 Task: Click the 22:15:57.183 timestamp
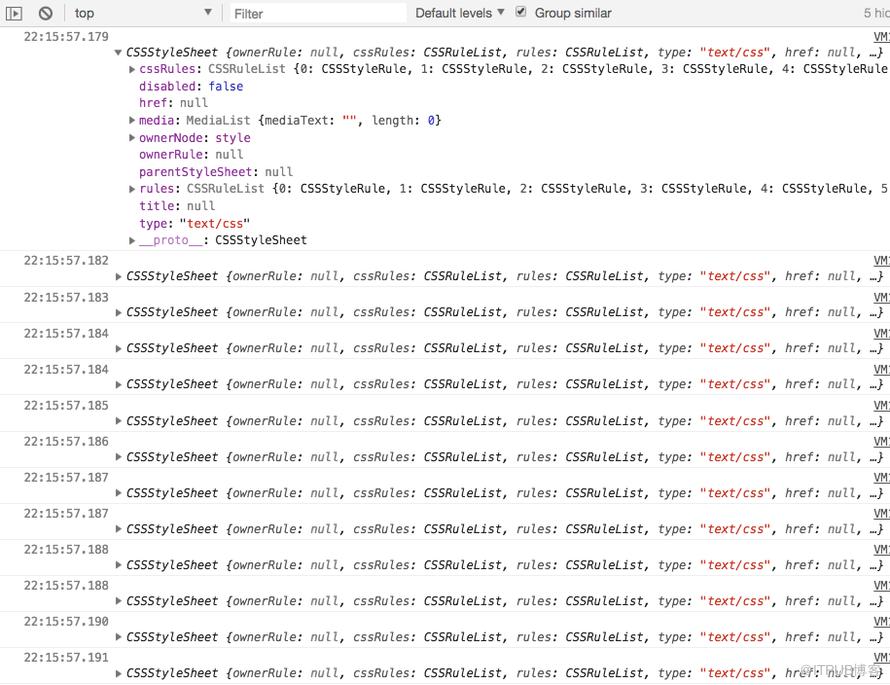tap(66, 297)
